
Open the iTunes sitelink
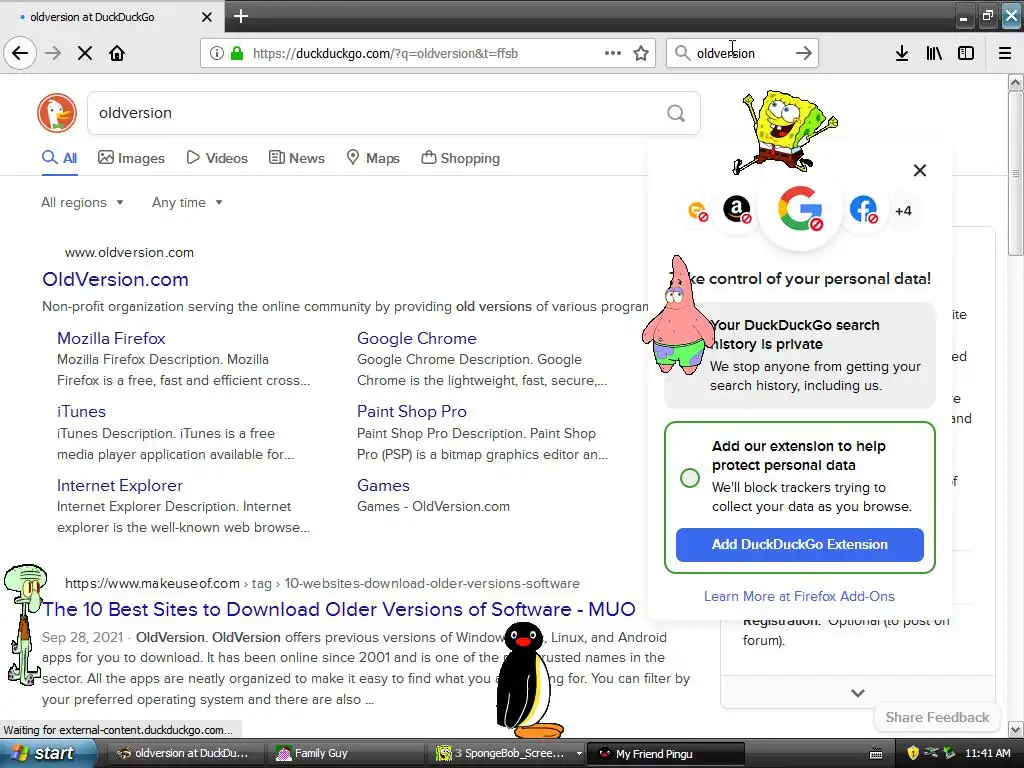(81, 411)
